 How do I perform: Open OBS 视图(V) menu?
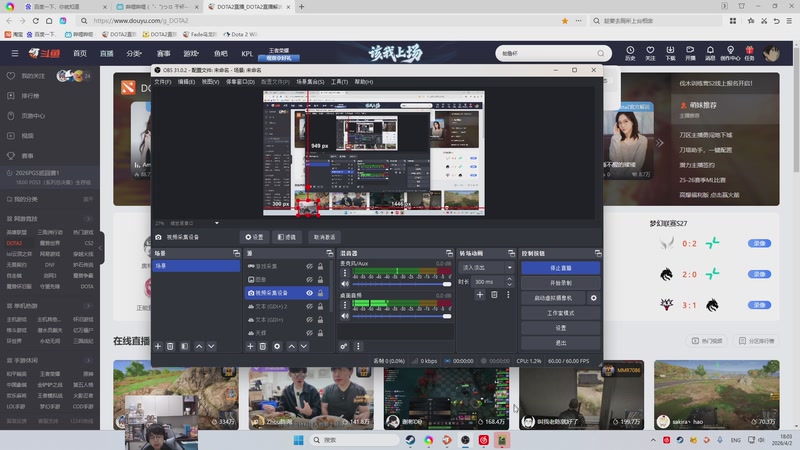[x=210, y=82]
